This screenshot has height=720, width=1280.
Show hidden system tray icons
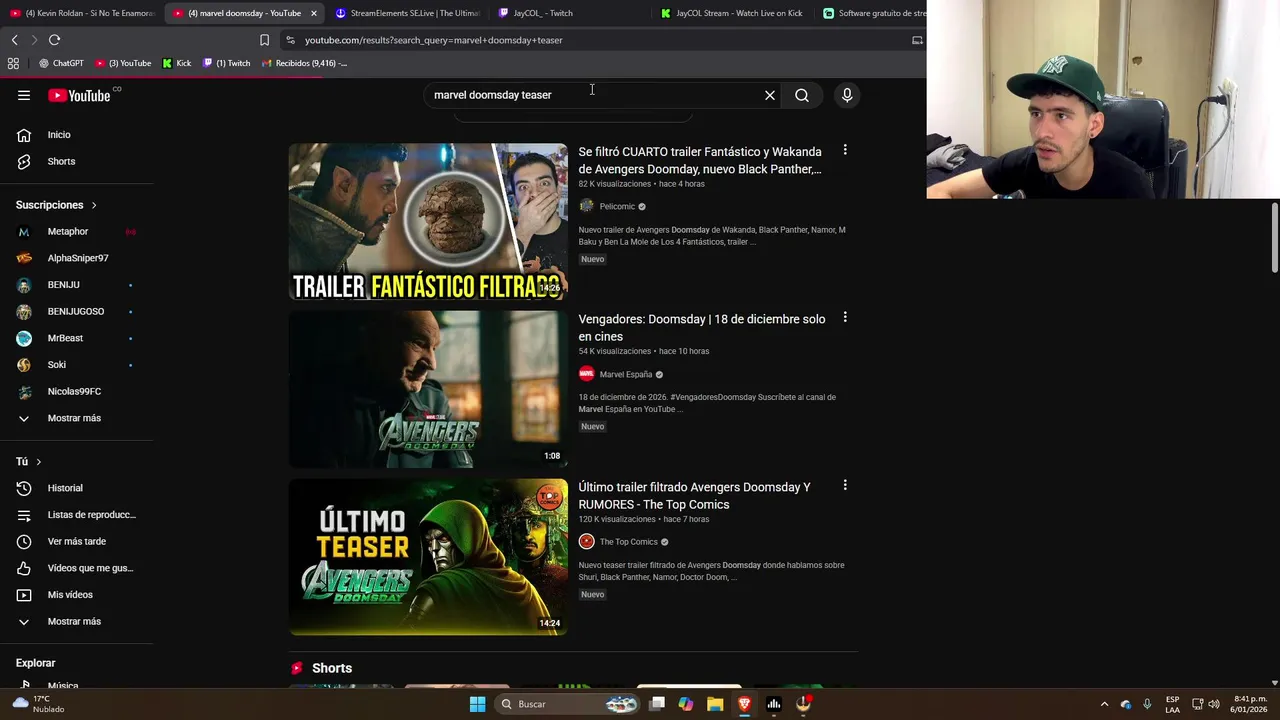click(1104, 704)
